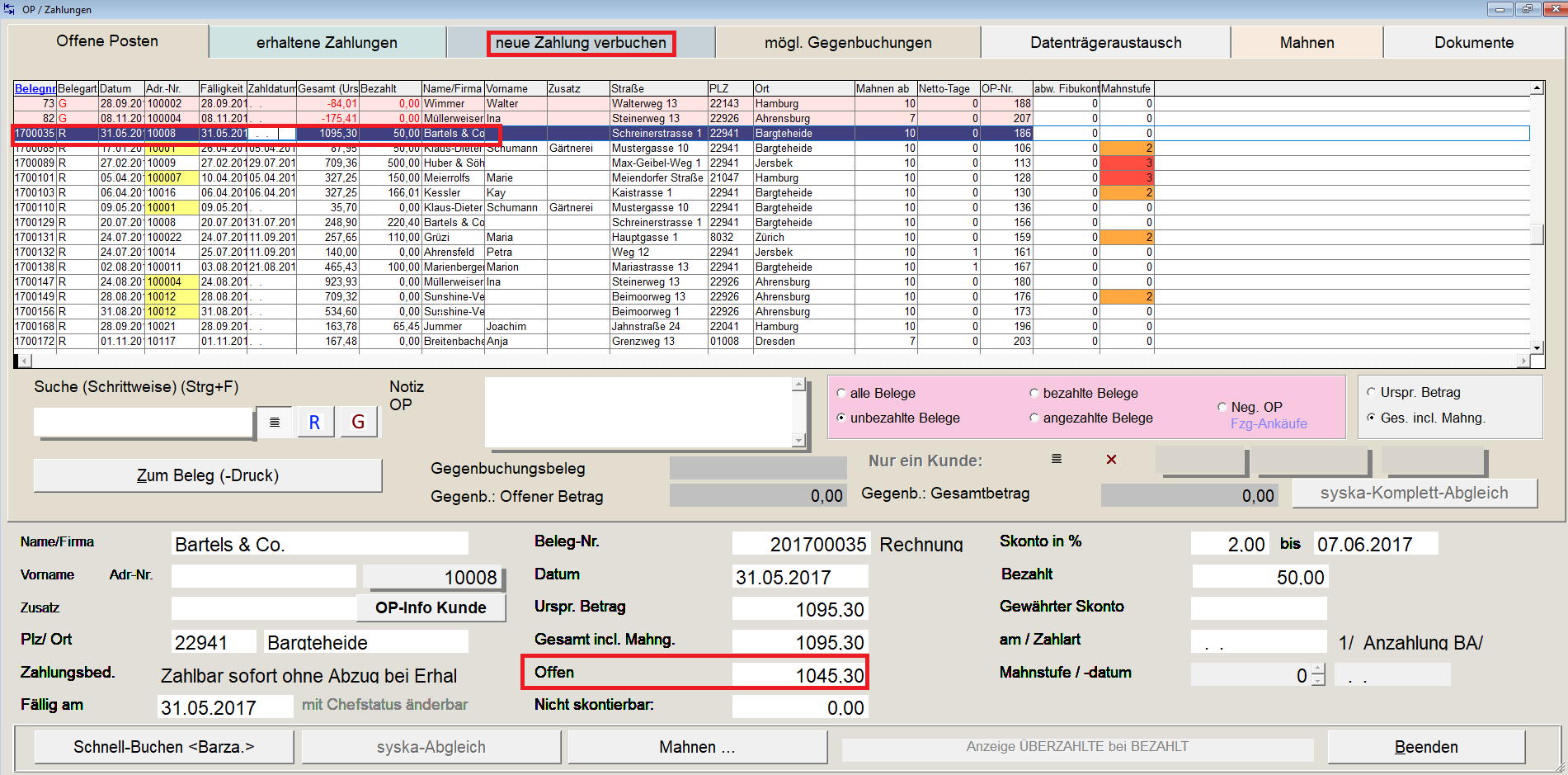Click the Skonto in % field
The width and height of the screenshot is (1568, 775).
pyautogui.click(x=1230, y=544)
